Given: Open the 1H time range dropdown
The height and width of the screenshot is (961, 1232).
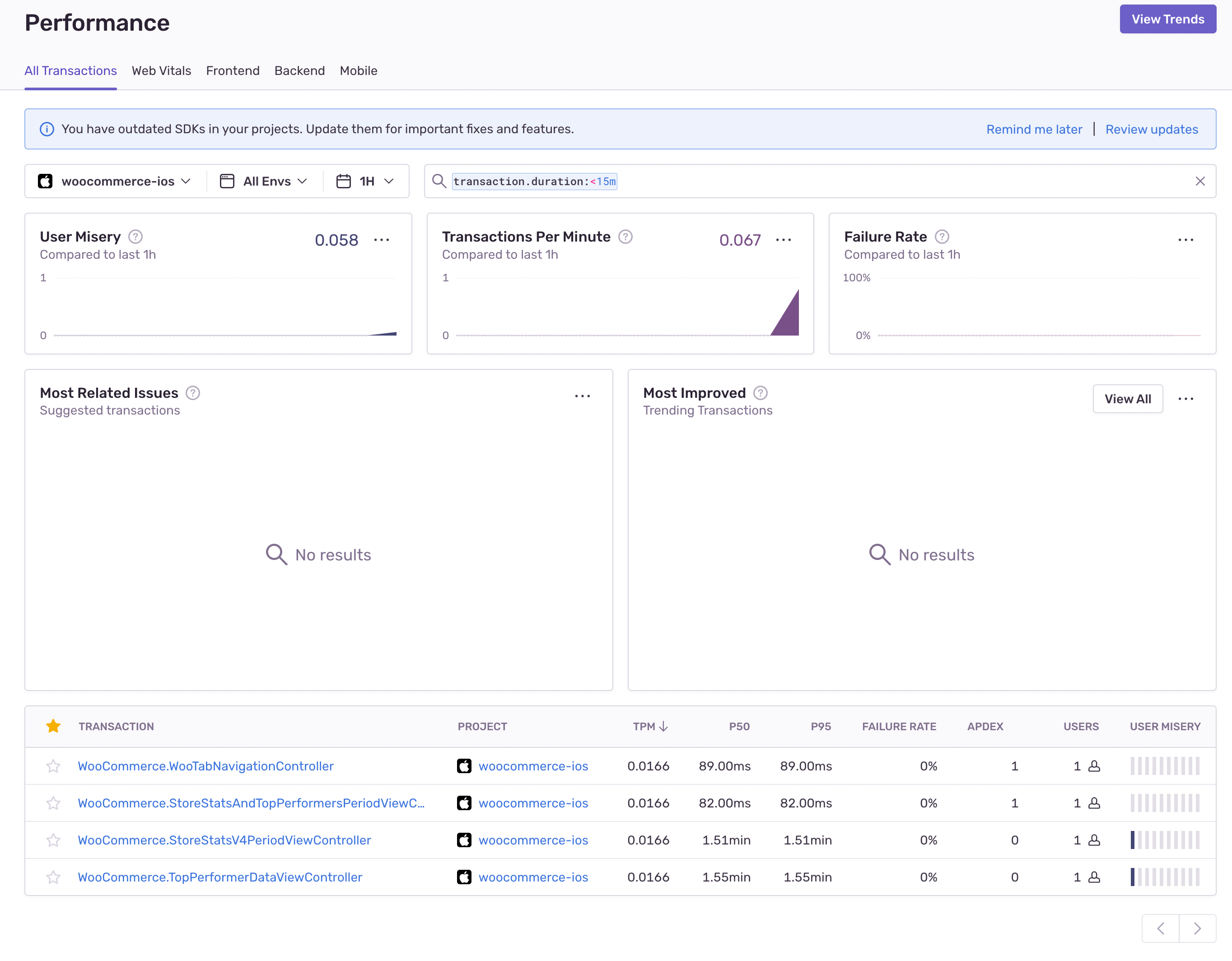Looking at the screenshot, I should [x=365, y=181].
